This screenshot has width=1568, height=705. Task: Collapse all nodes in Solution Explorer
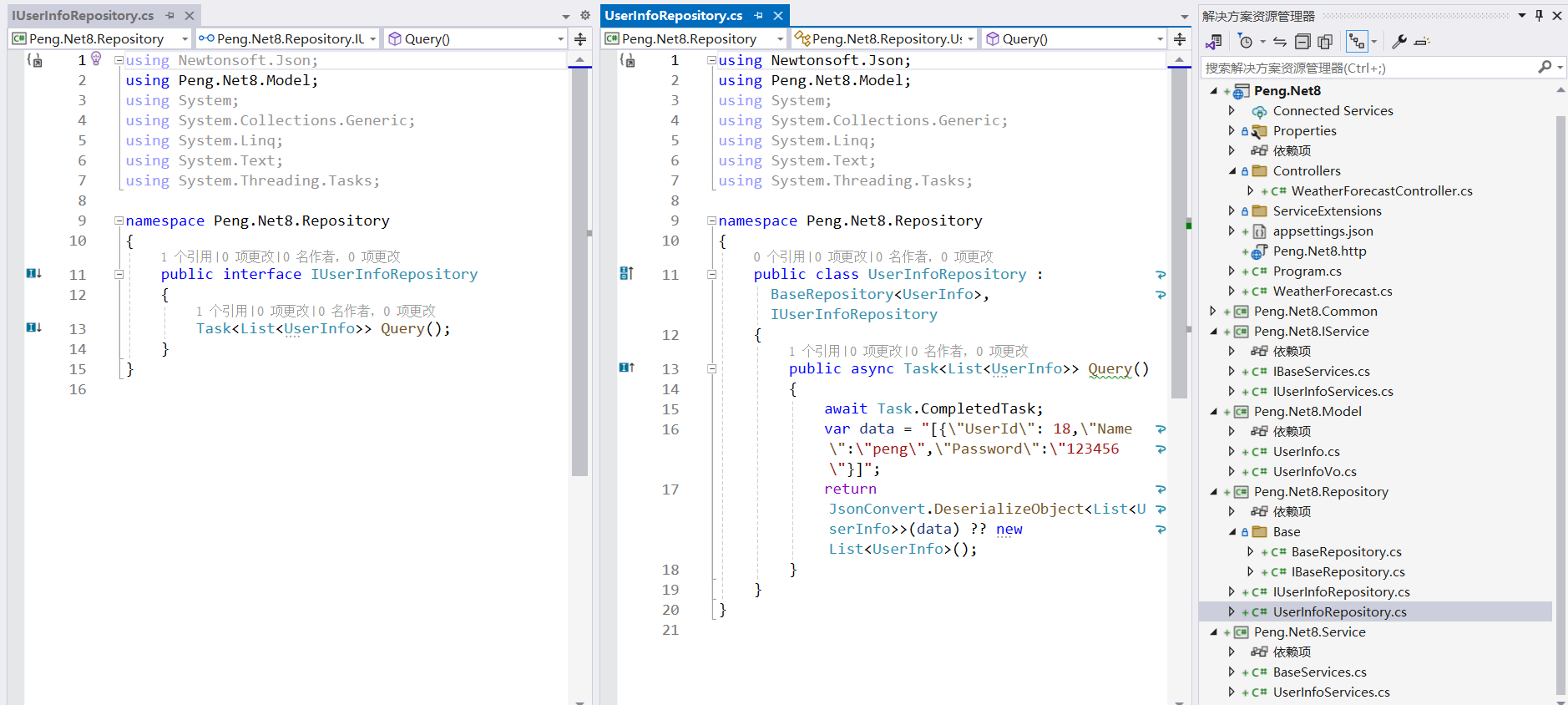point(1302,41)
